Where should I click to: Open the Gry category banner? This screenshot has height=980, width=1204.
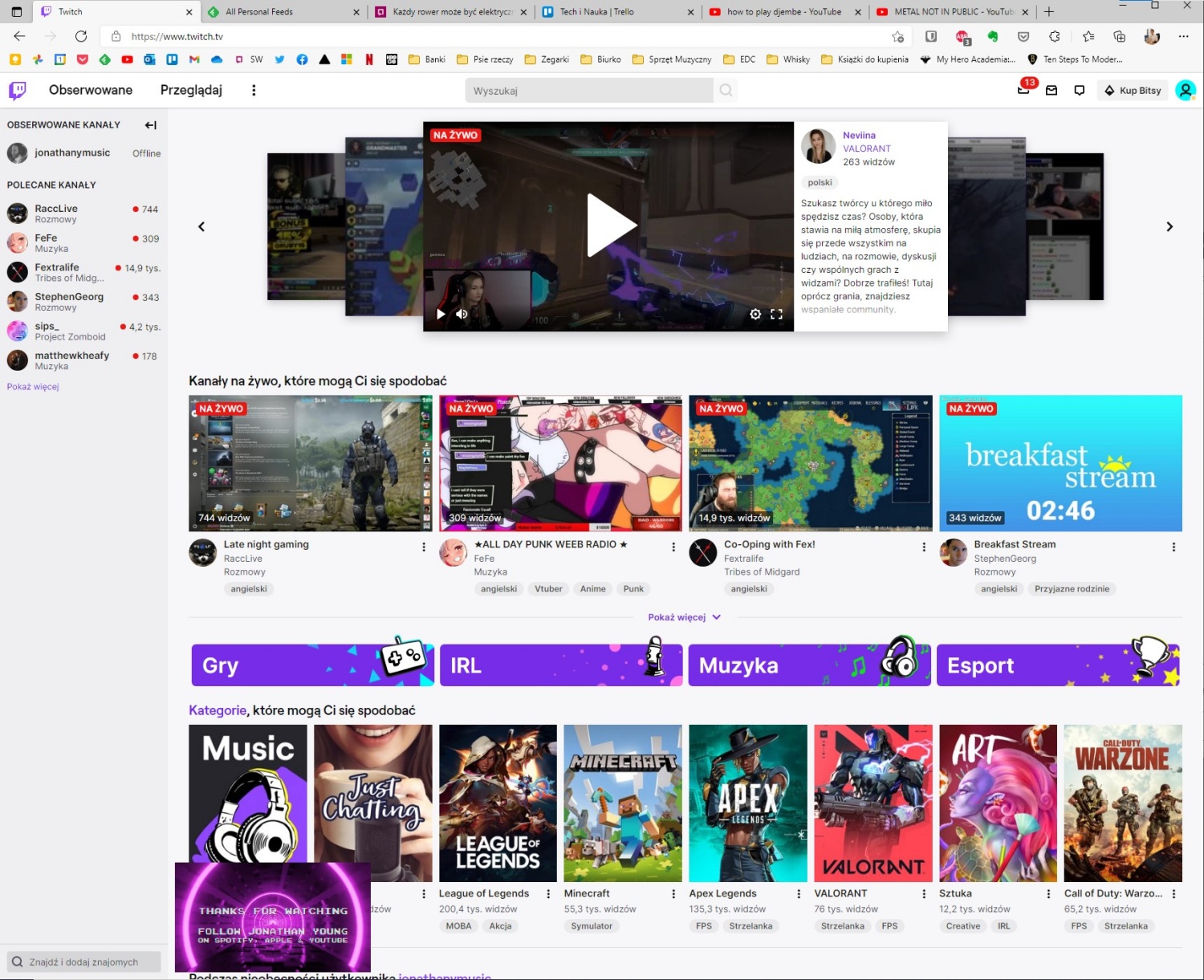312,665
